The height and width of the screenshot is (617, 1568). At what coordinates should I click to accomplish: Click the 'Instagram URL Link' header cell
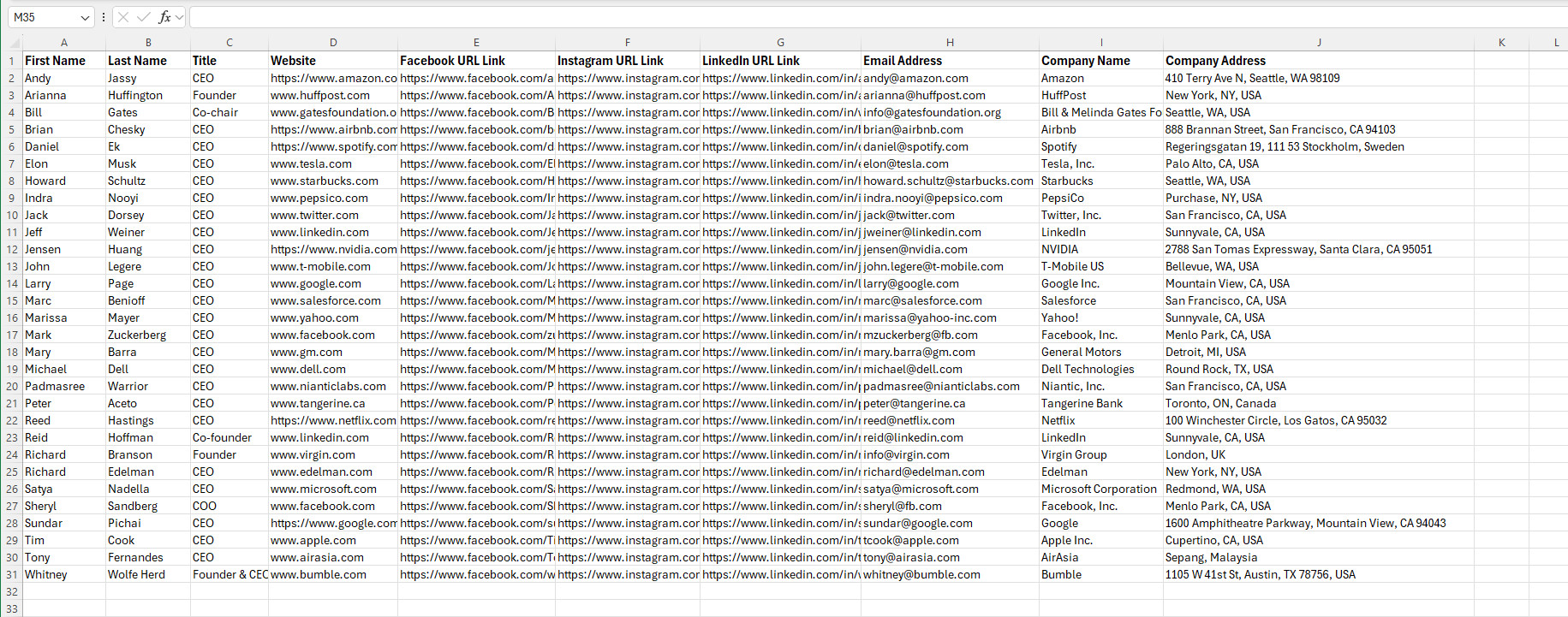628,61
